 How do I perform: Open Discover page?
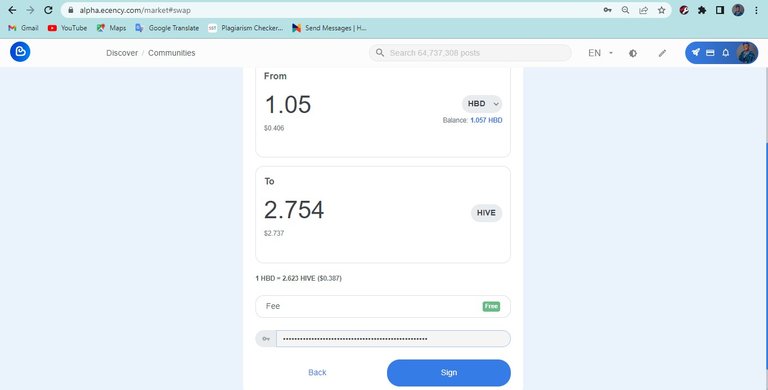(122, 53)
